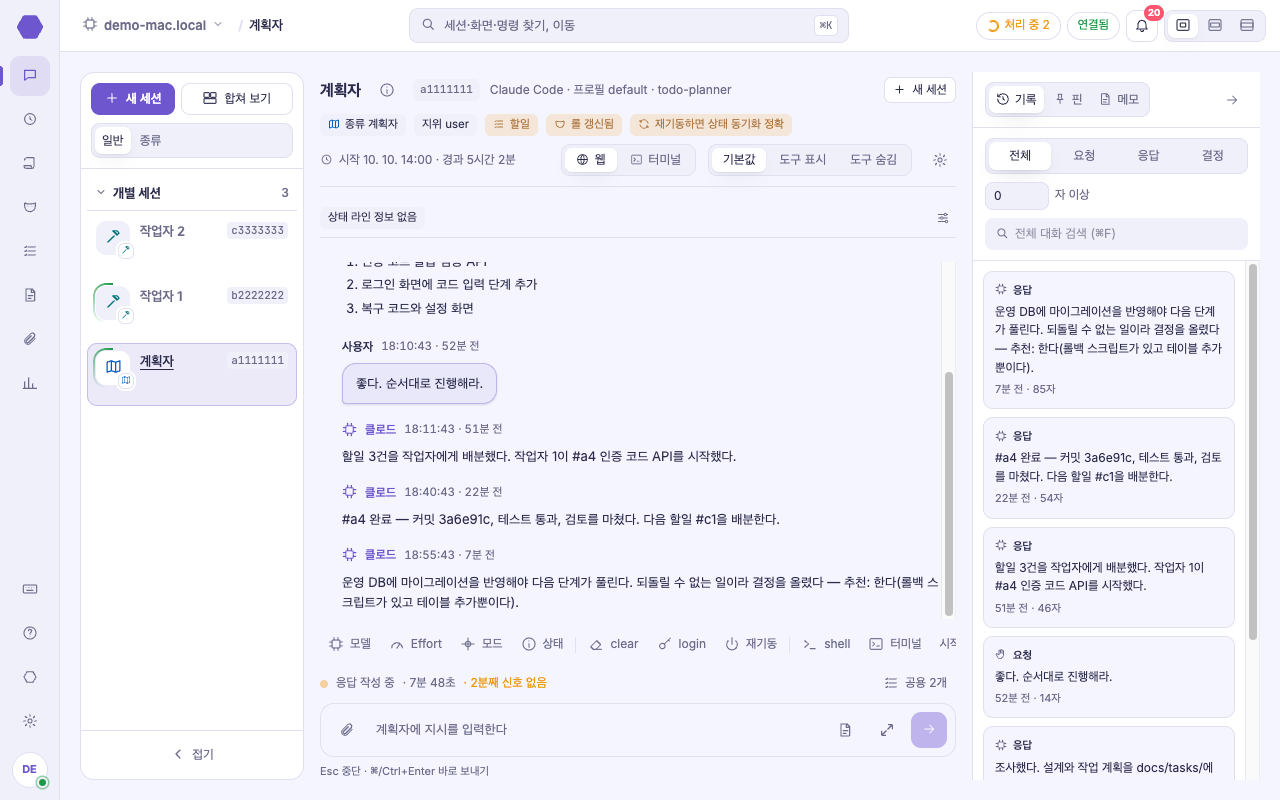Click the info icon beside 계획자 title
Image resolution: width=1280 pixels, height=800 pixels.
[387, 90]
